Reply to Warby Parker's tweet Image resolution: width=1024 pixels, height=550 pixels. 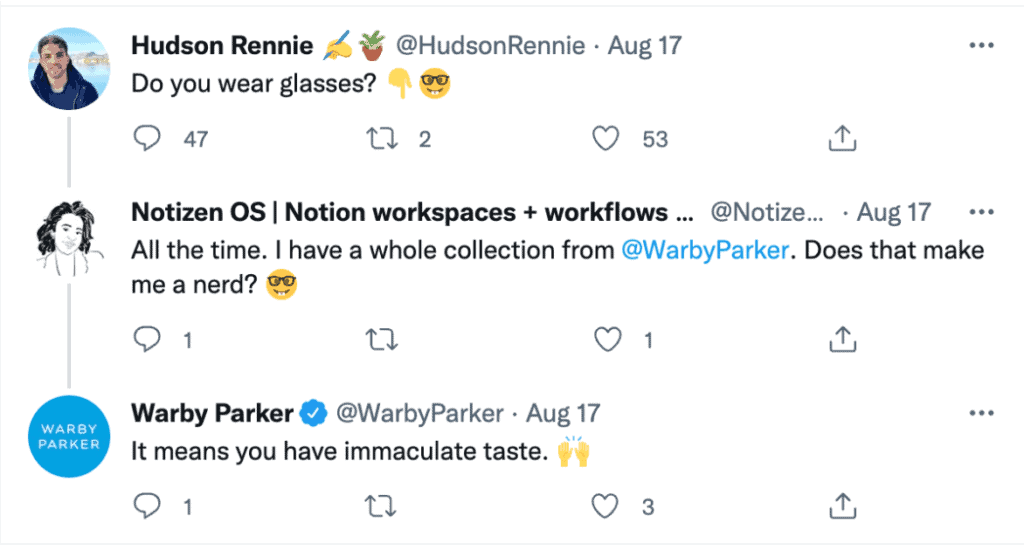(147, 507)
